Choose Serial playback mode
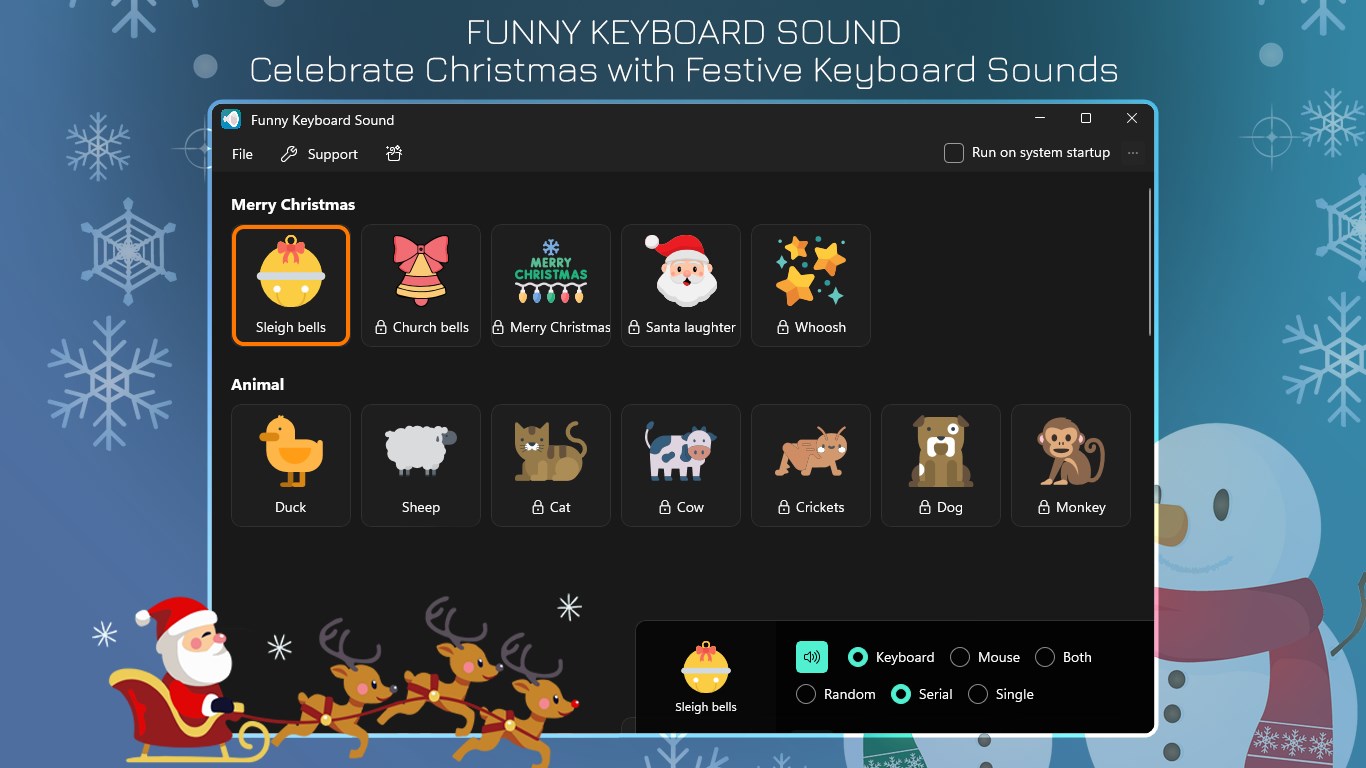The image size is (1366, 768). point(922,694)
